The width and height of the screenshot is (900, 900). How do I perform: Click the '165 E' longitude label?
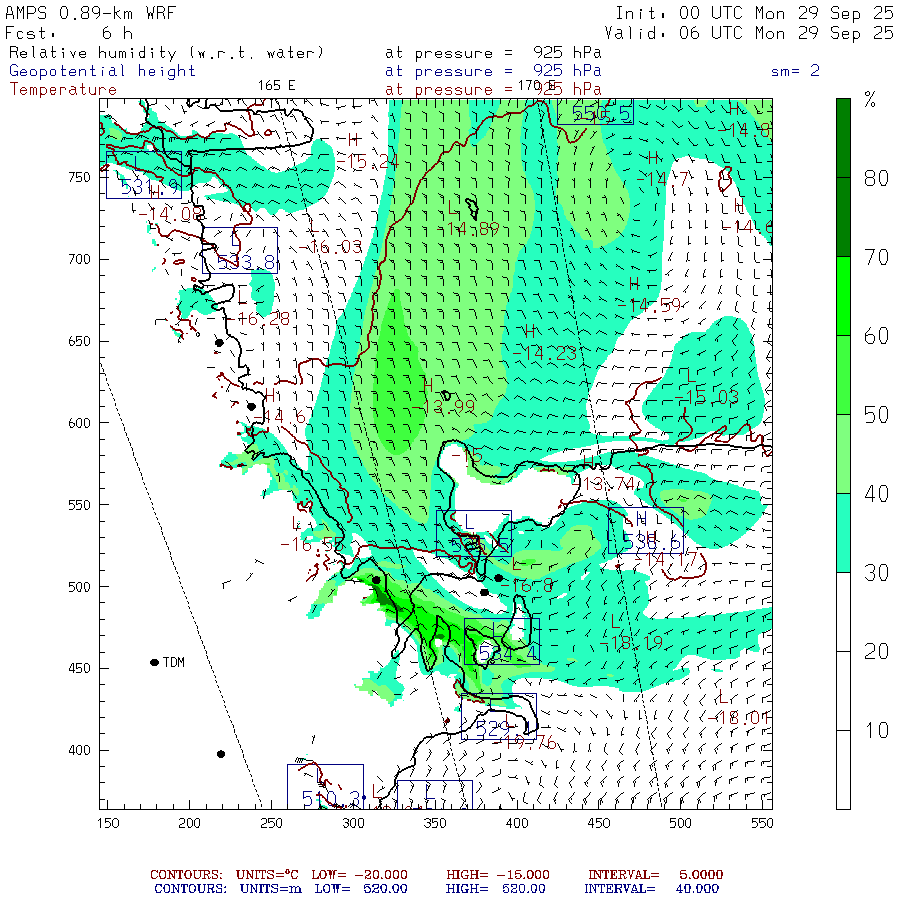[x=276, y=86]
